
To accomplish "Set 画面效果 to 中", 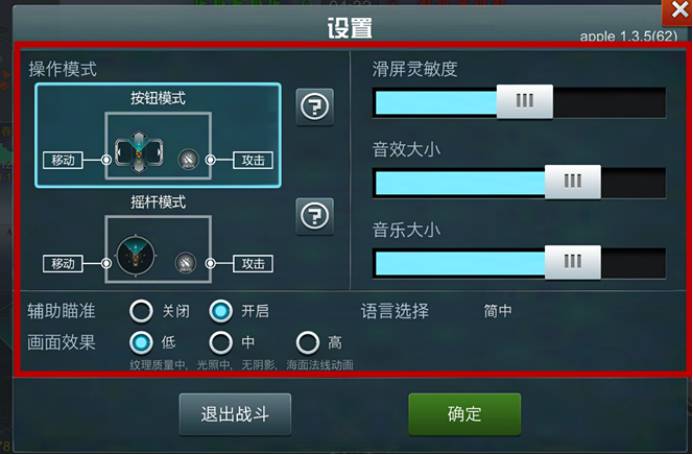I will (x=221, y=343).
